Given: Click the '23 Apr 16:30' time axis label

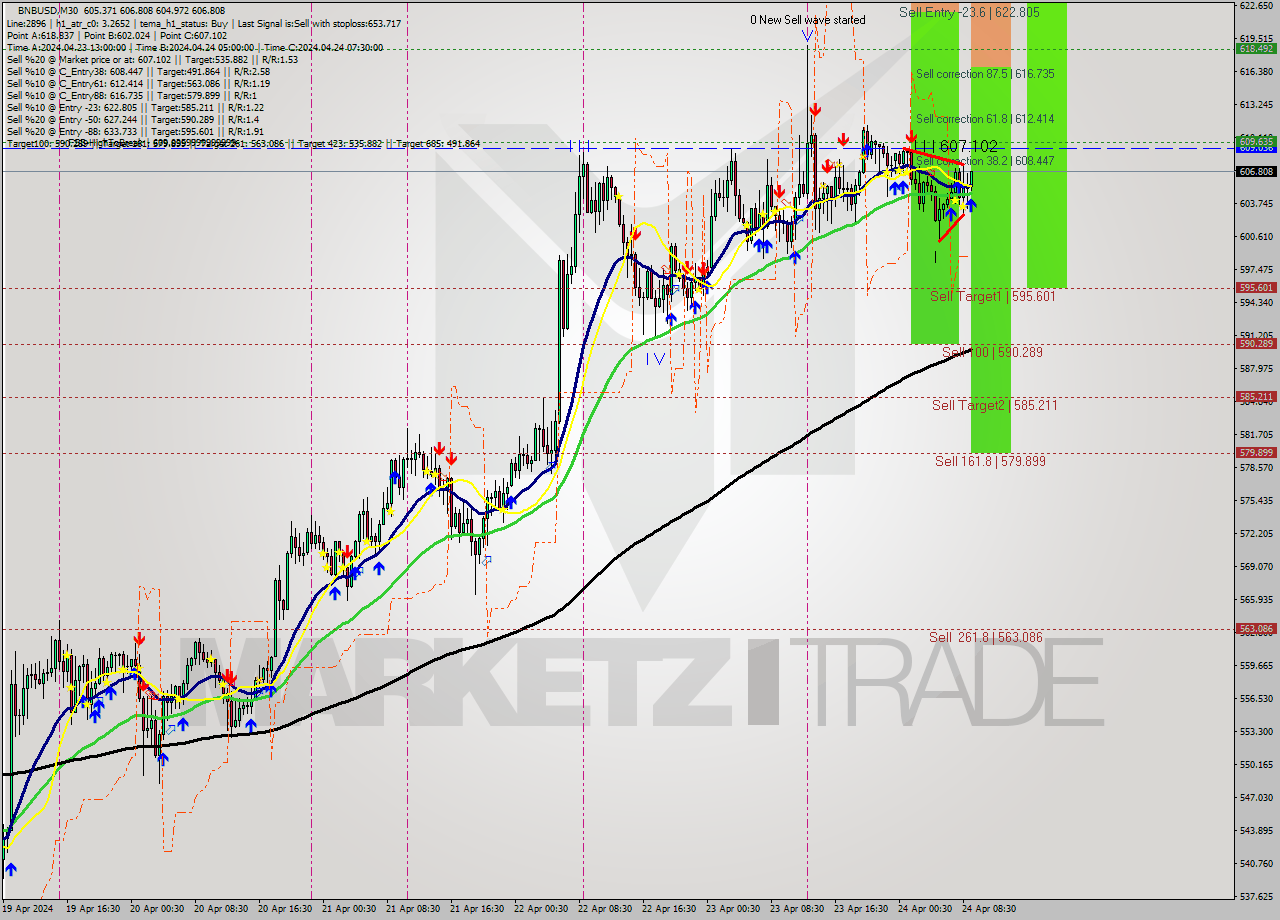Looking at the screenshot, I should tap(860, 909).
